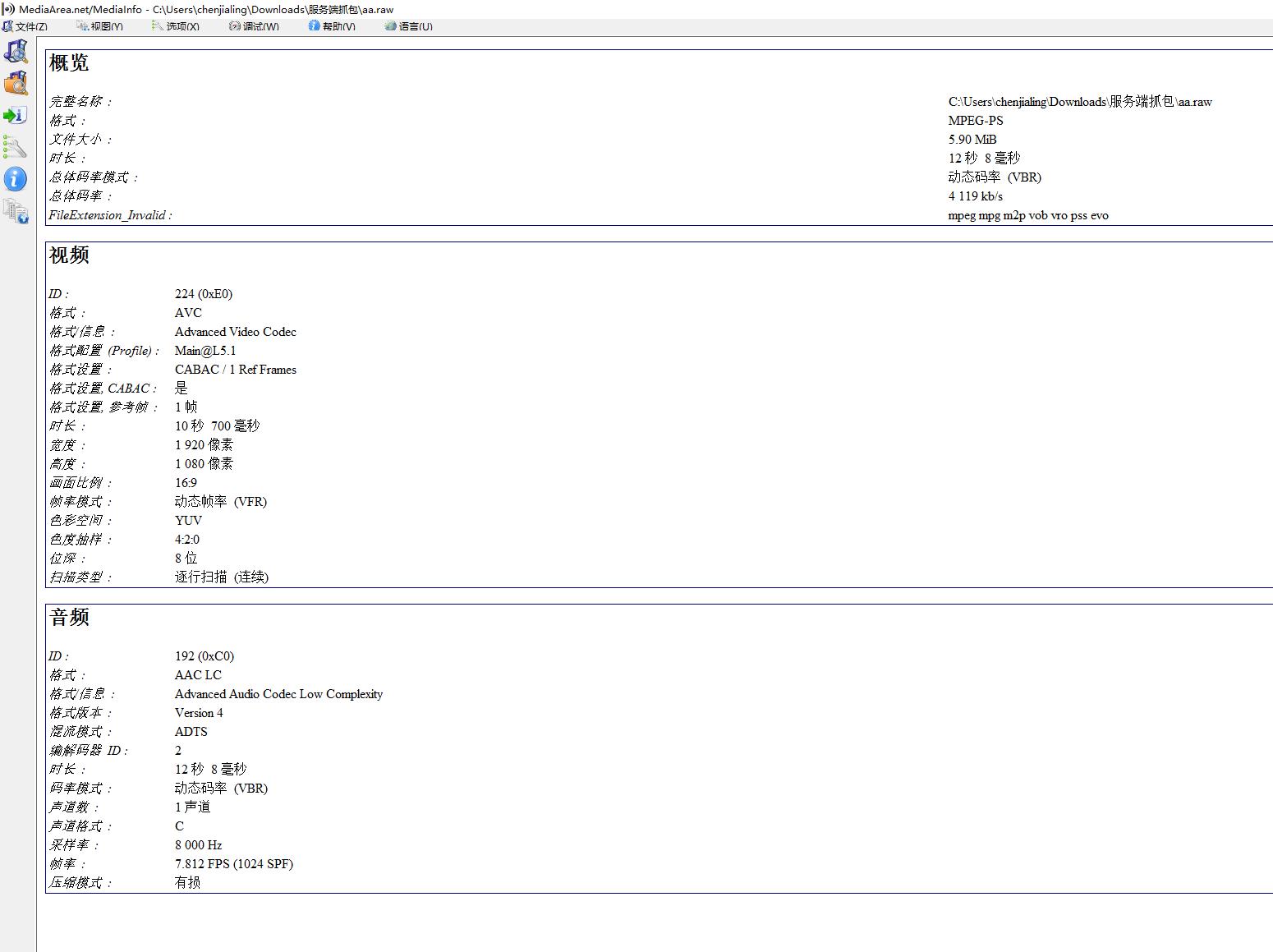Image resolution: width=1273 pixels, height=952 pixels.
Task: Open the 文件(Z) menu
Action: (25, 26)
